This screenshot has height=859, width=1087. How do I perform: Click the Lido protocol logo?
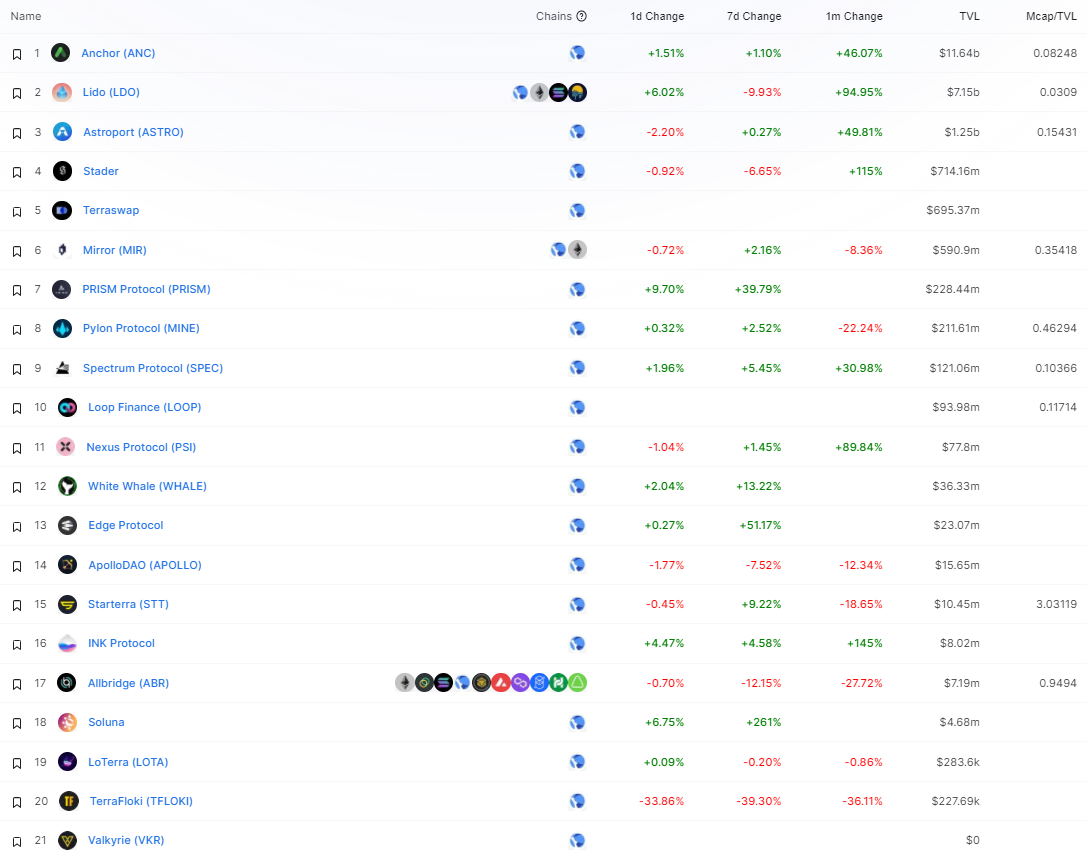[x=62, y=92]
